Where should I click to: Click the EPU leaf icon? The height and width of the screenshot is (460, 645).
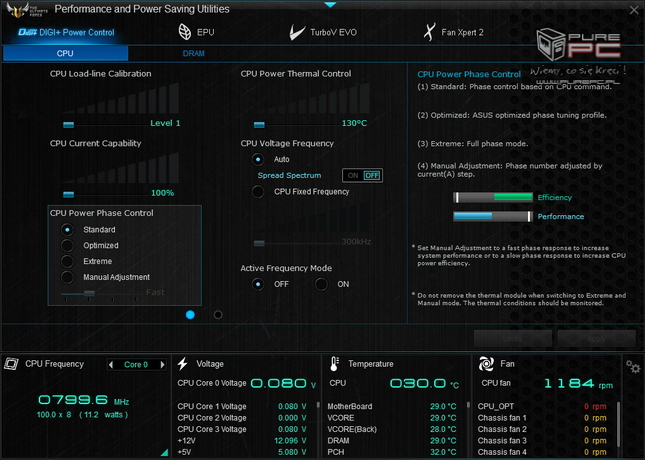[x=185, y=32]
